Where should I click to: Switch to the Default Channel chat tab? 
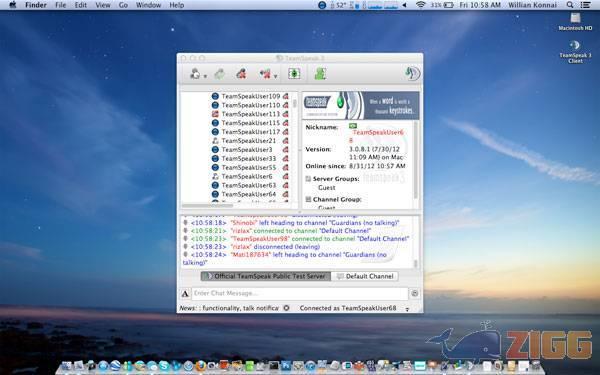click(x=365, y=276)
